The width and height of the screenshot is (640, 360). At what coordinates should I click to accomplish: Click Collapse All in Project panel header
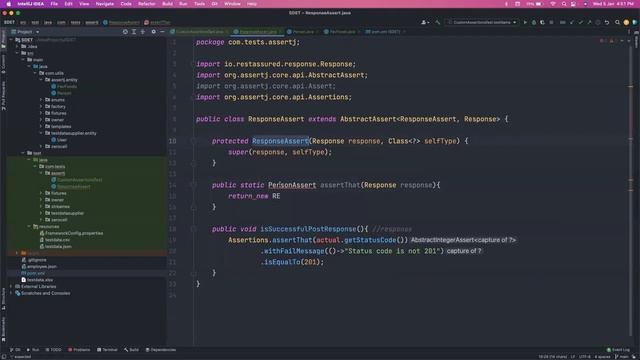click(x=142, y=32)
